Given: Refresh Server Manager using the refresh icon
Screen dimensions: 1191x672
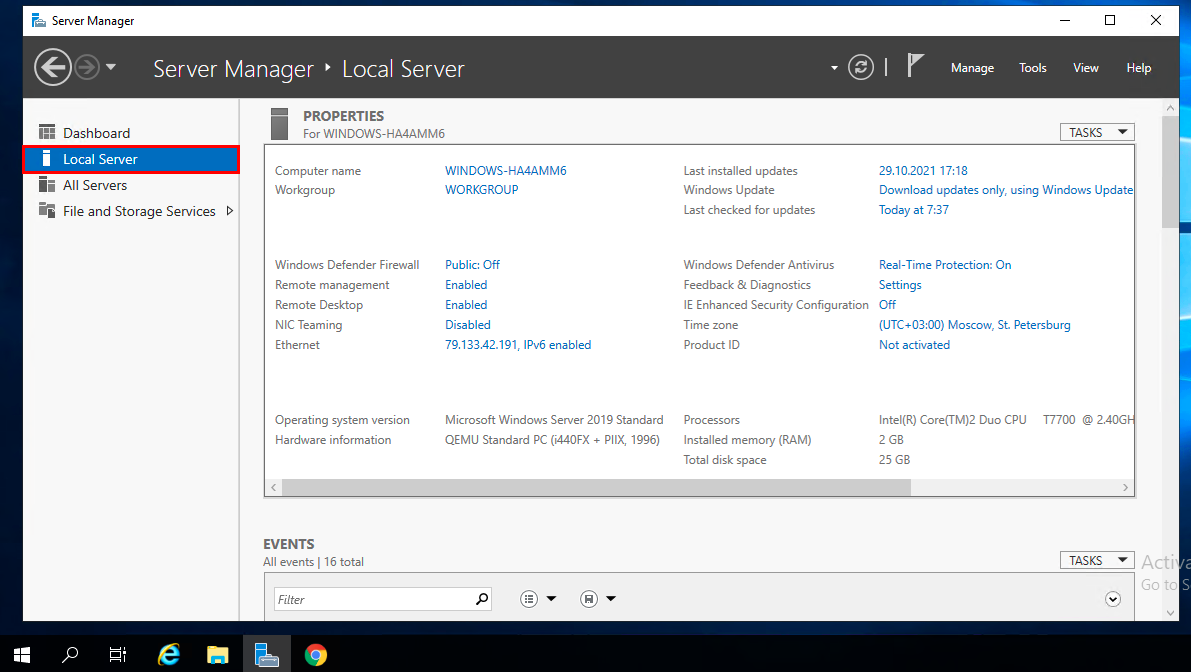Looking at the screenshot, I should coord(861,68).
